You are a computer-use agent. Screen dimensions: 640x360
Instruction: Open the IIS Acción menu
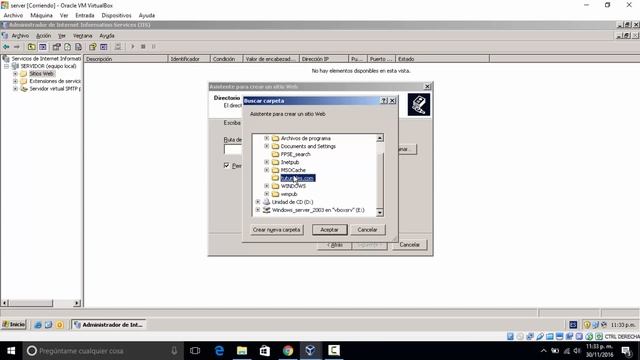click(43, 36)
